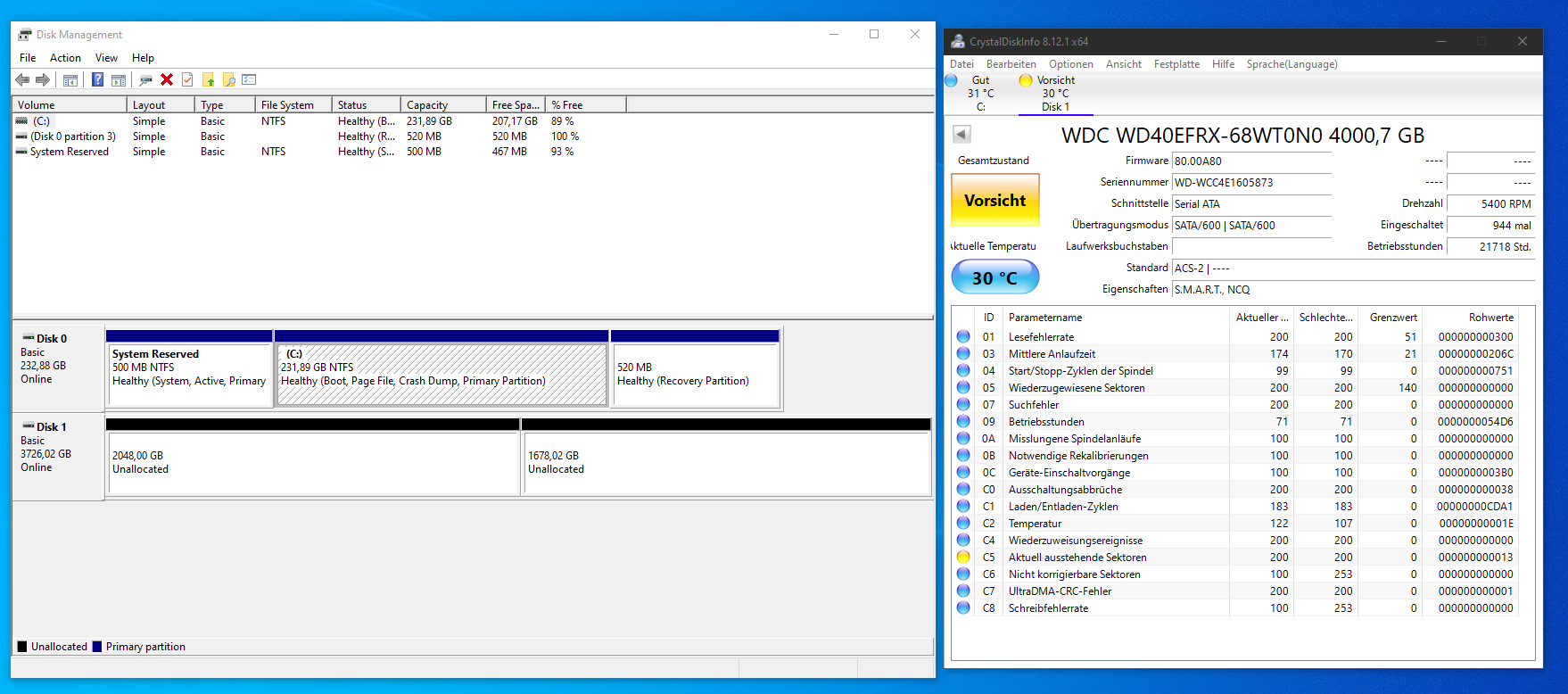The height and width of the screenshot is (694, 1568).
Task: Select the 1678,02 GB Unallocated block on Disk 1
Action: point(726,456)
